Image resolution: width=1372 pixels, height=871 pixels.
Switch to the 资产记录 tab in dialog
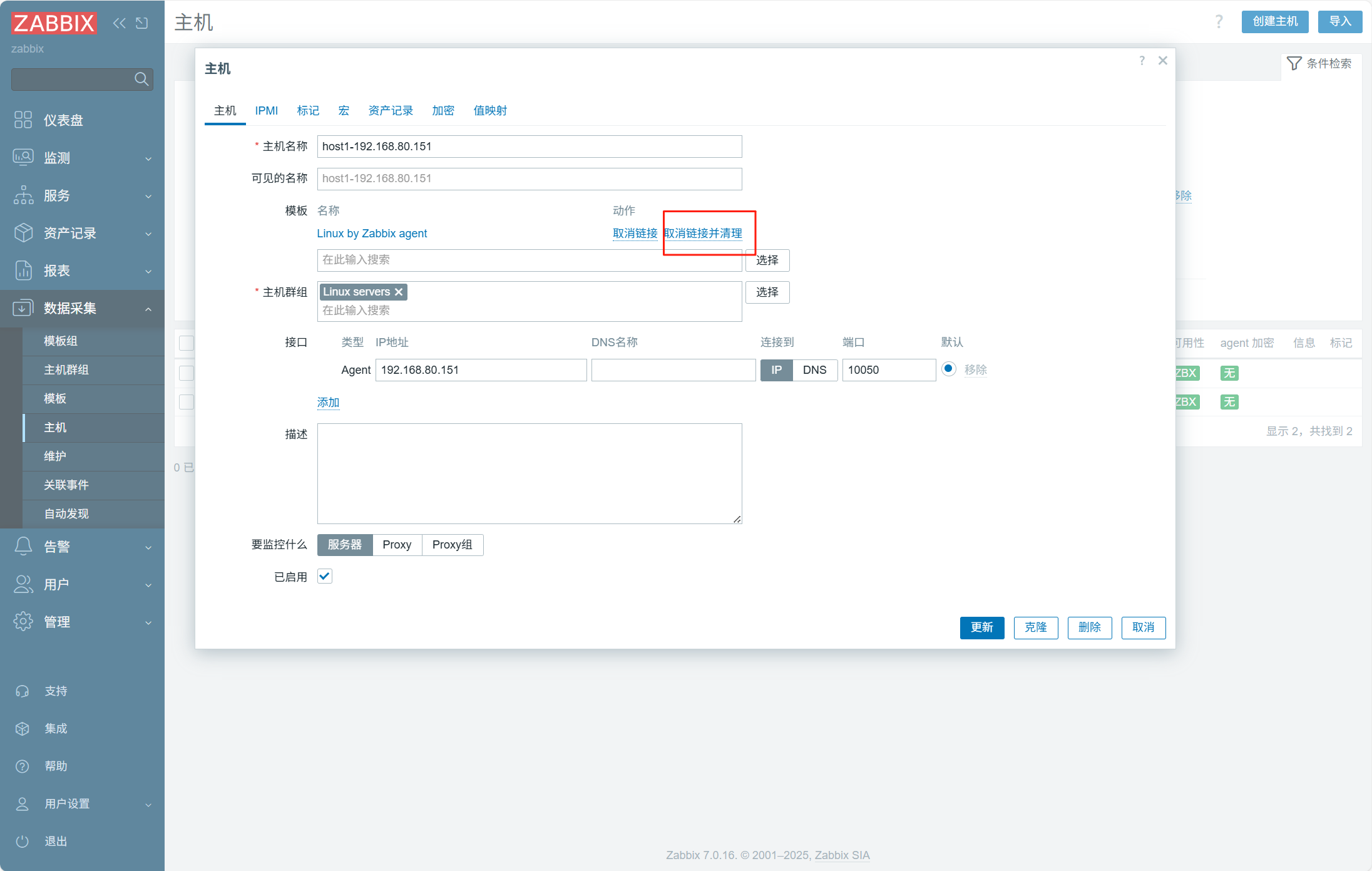(391, 110)
